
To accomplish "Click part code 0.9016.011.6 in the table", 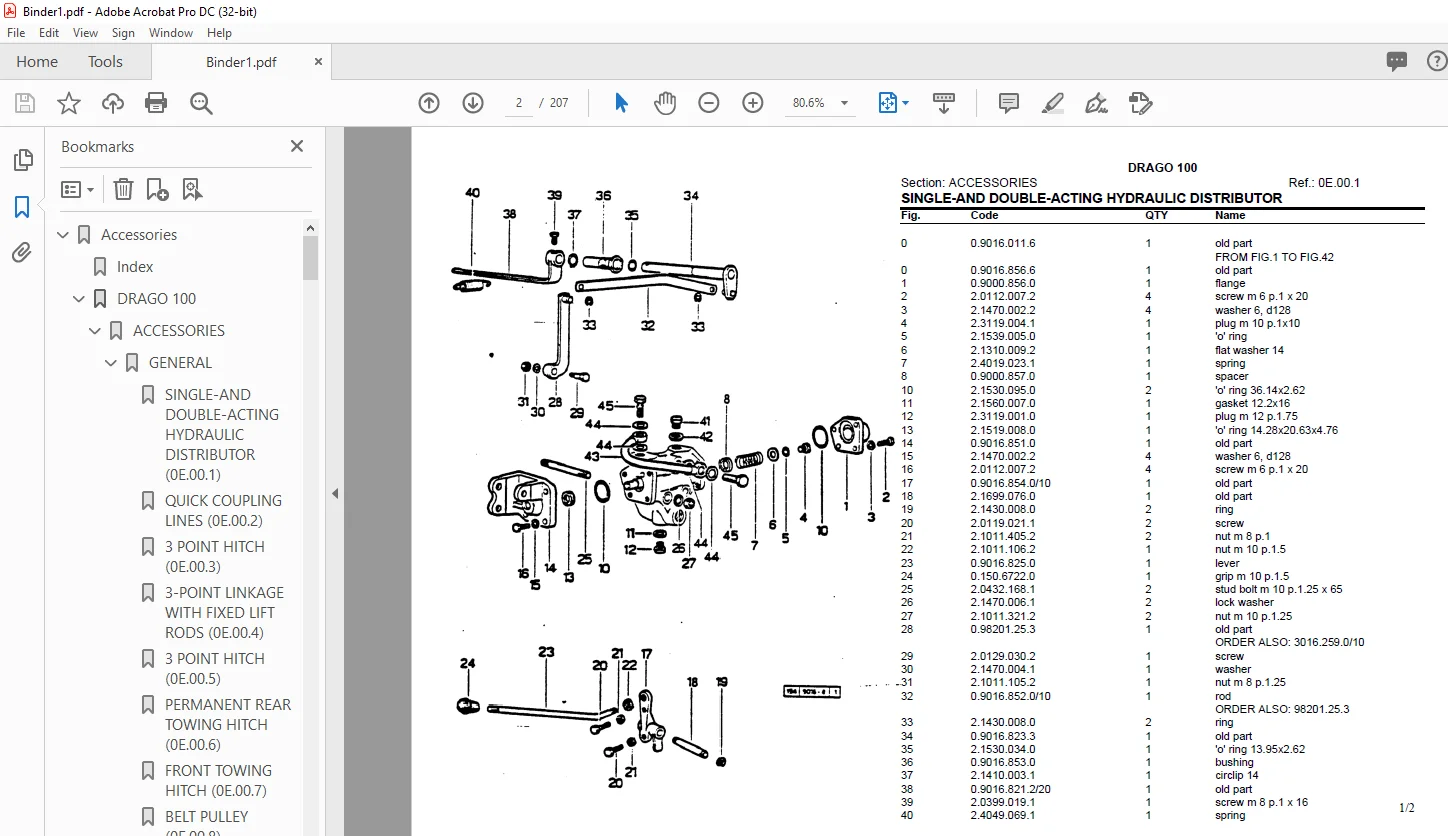I will [x=1003, y=243].
